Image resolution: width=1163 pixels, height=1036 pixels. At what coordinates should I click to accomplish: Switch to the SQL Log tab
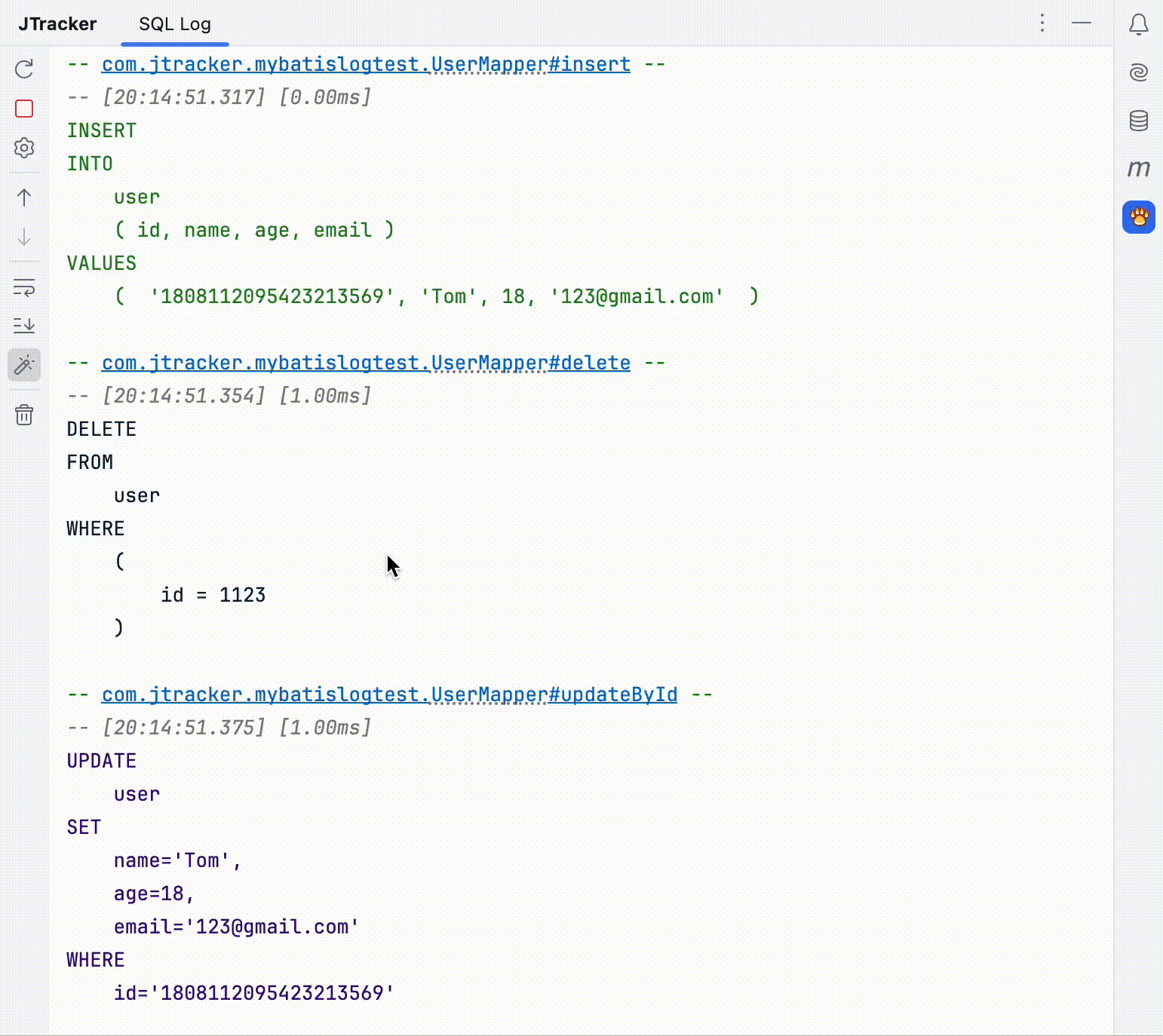tap(175, 24)
